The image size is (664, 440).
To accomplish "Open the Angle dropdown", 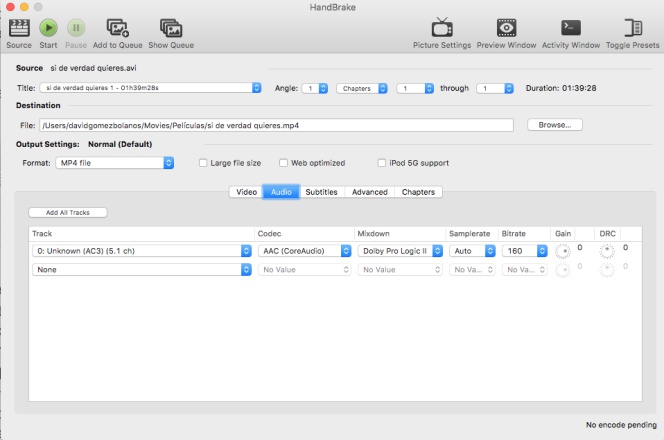I will coord(315,88).
